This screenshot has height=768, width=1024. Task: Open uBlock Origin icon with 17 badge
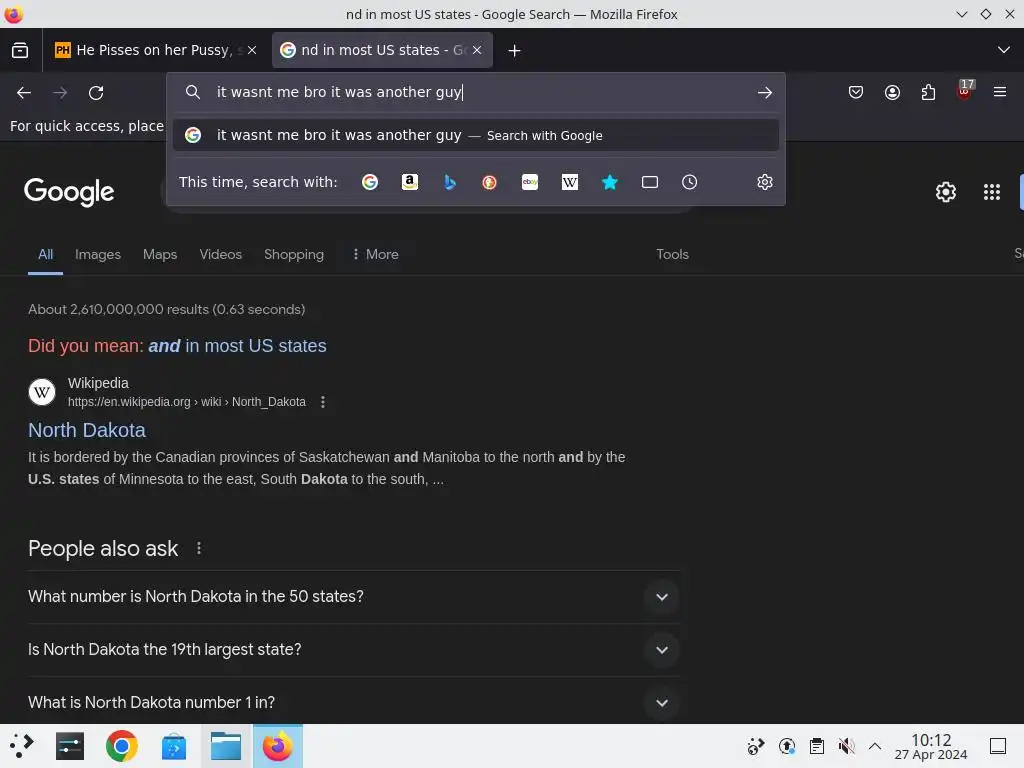click(965, 90)
